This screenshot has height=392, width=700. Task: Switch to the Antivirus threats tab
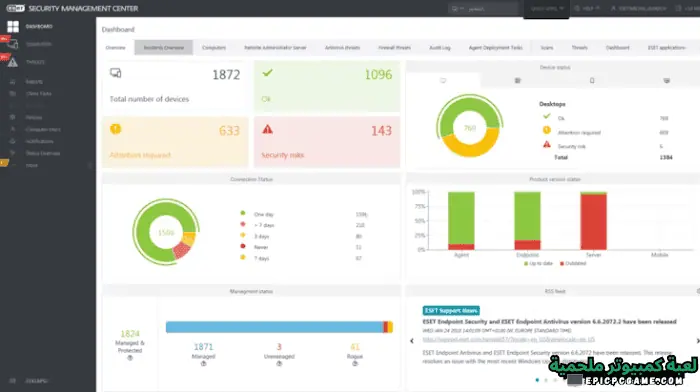342,47
